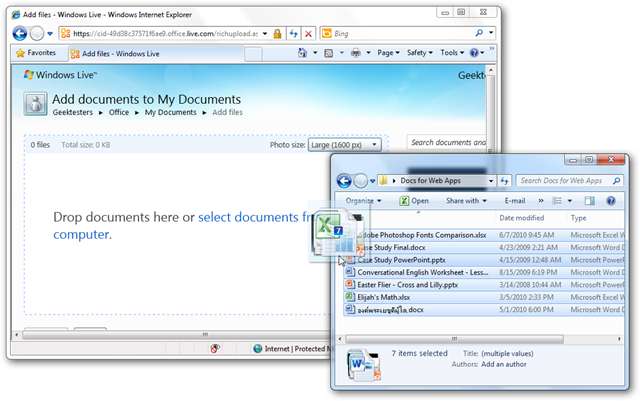Screen dimensions: 640x401
Task: Click the Bing search magnifier icon
Action: click(479, 33)
